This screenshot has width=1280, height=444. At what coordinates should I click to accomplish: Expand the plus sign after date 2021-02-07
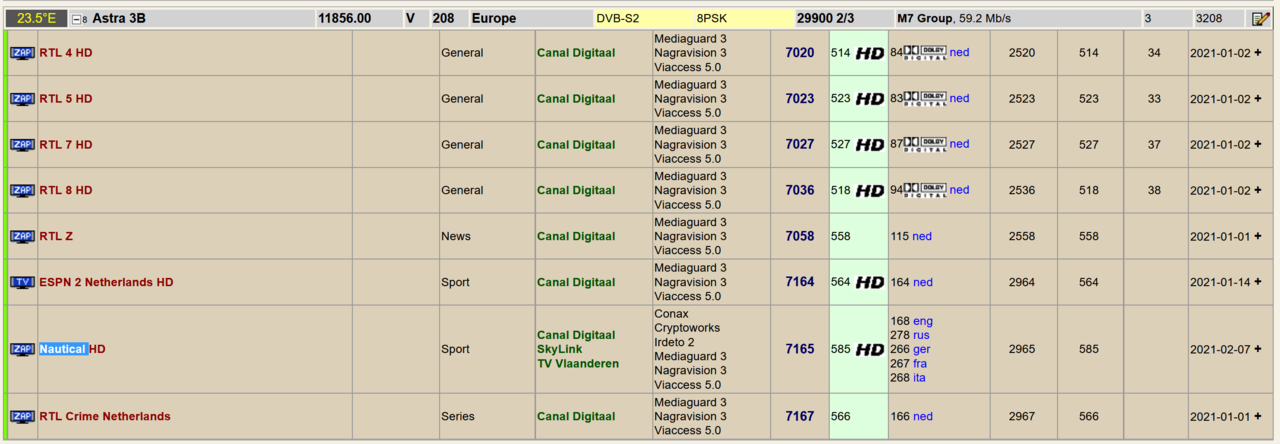tap(1257, 349)
